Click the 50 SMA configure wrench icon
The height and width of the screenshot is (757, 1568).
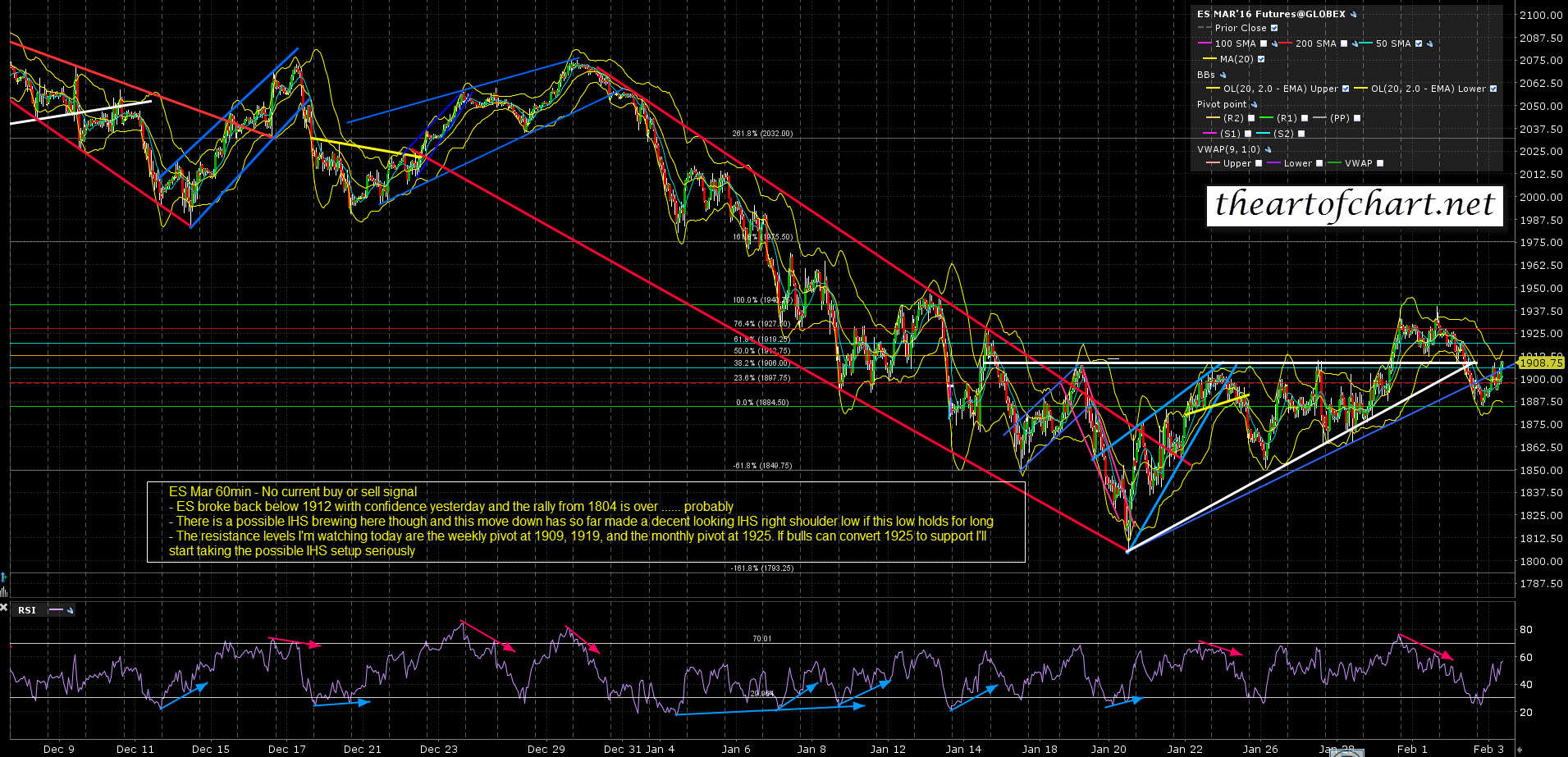tap(1430, 43)
